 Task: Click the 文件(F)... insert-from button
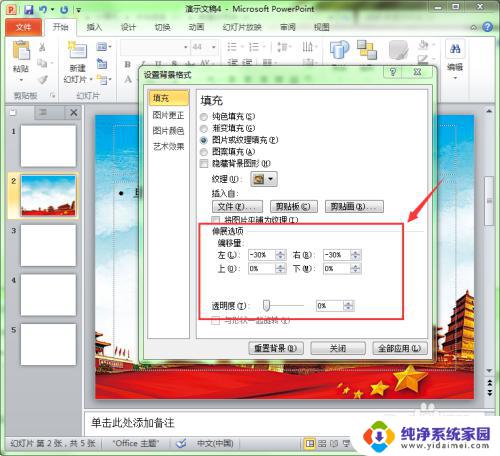click(x=237, y=207)
